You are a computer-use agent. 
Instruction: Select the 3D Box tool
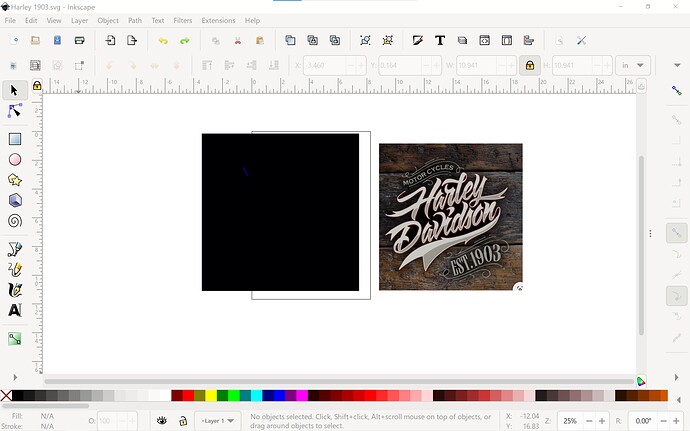tap(15, 200)
